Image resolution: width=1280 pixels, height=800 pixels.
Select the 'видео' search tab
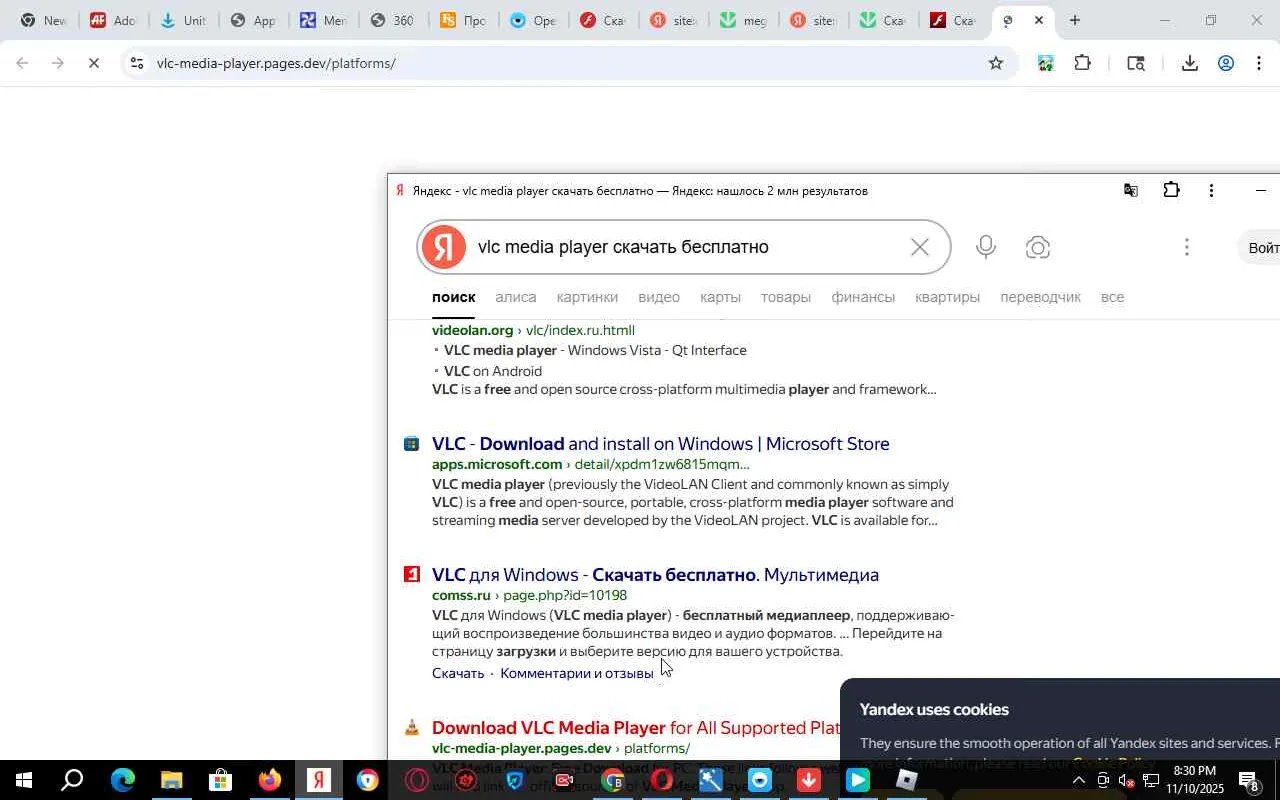click(x=659, y=297)
